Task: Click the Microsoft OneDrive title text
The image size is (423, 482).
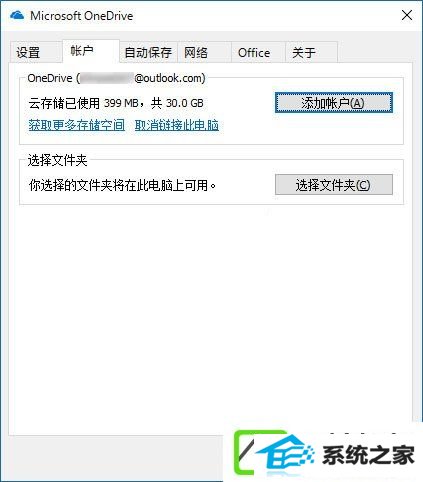Action: [x=82, y=16]
